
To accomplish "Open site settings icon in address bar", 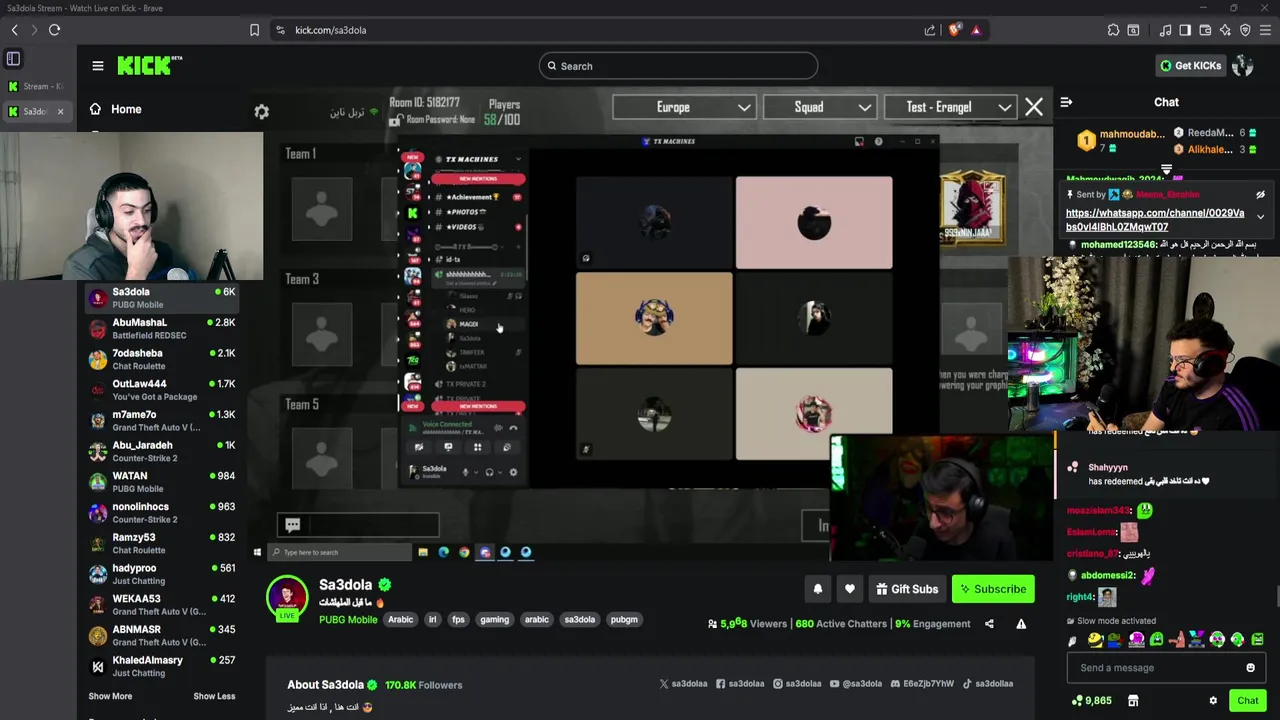I will click(280, 30).
